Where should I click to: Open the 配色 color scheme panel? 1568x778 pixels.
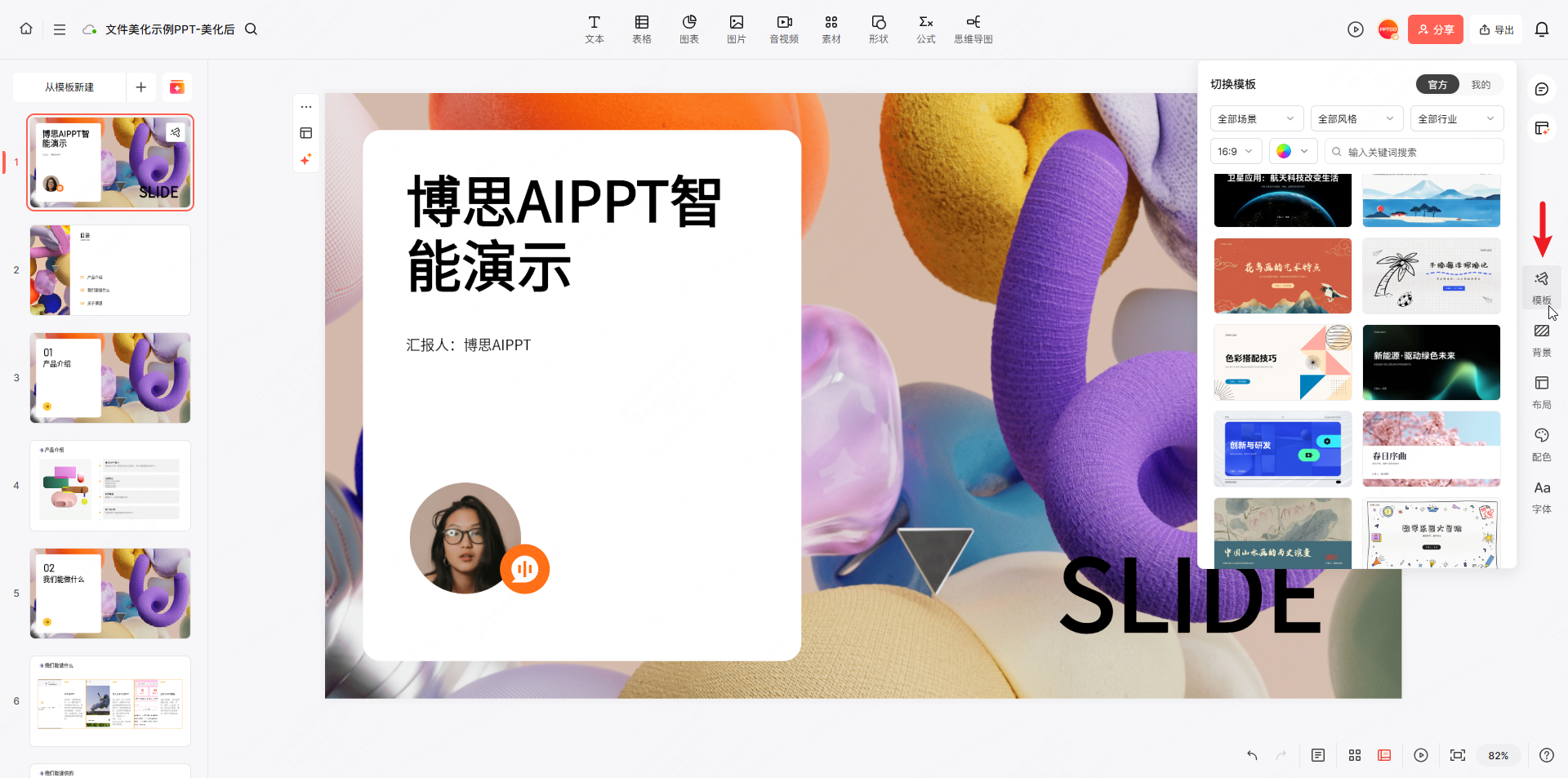click(1542, 445)
